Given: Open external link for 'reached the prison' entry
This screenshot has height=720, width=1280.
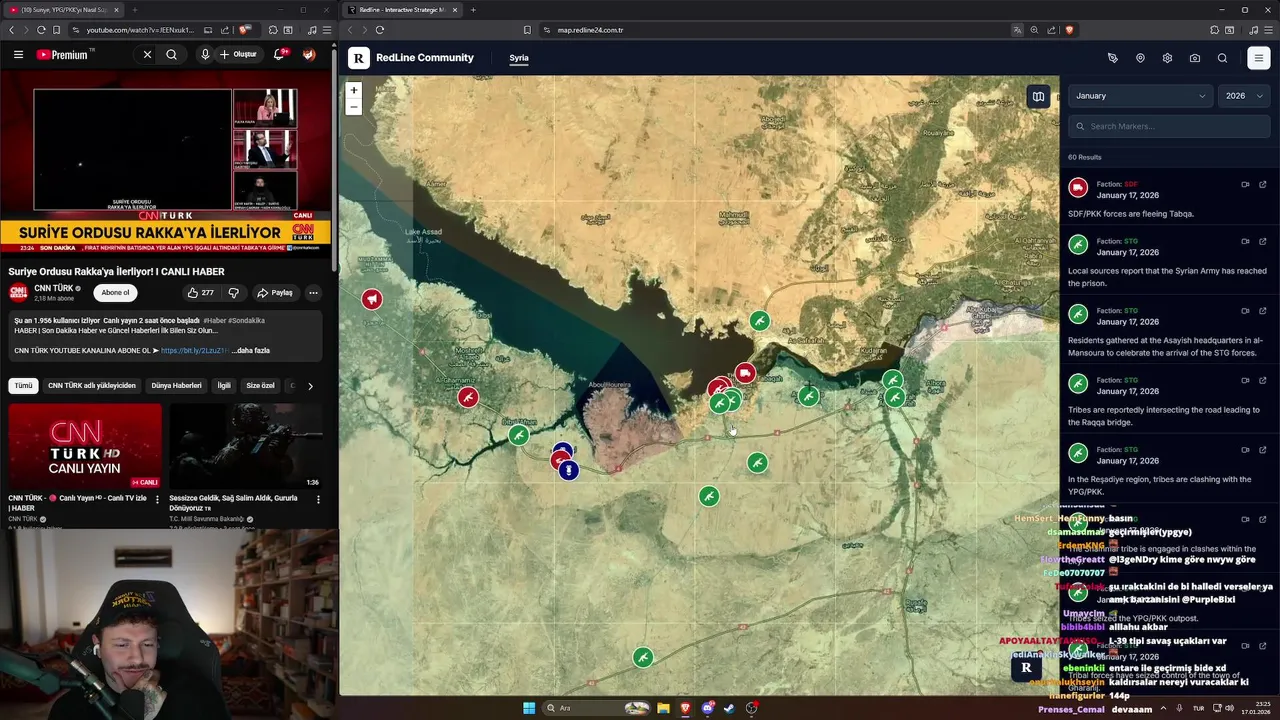Looking at the screenshot, I should pyautogui.click(x=1263, y=241).
